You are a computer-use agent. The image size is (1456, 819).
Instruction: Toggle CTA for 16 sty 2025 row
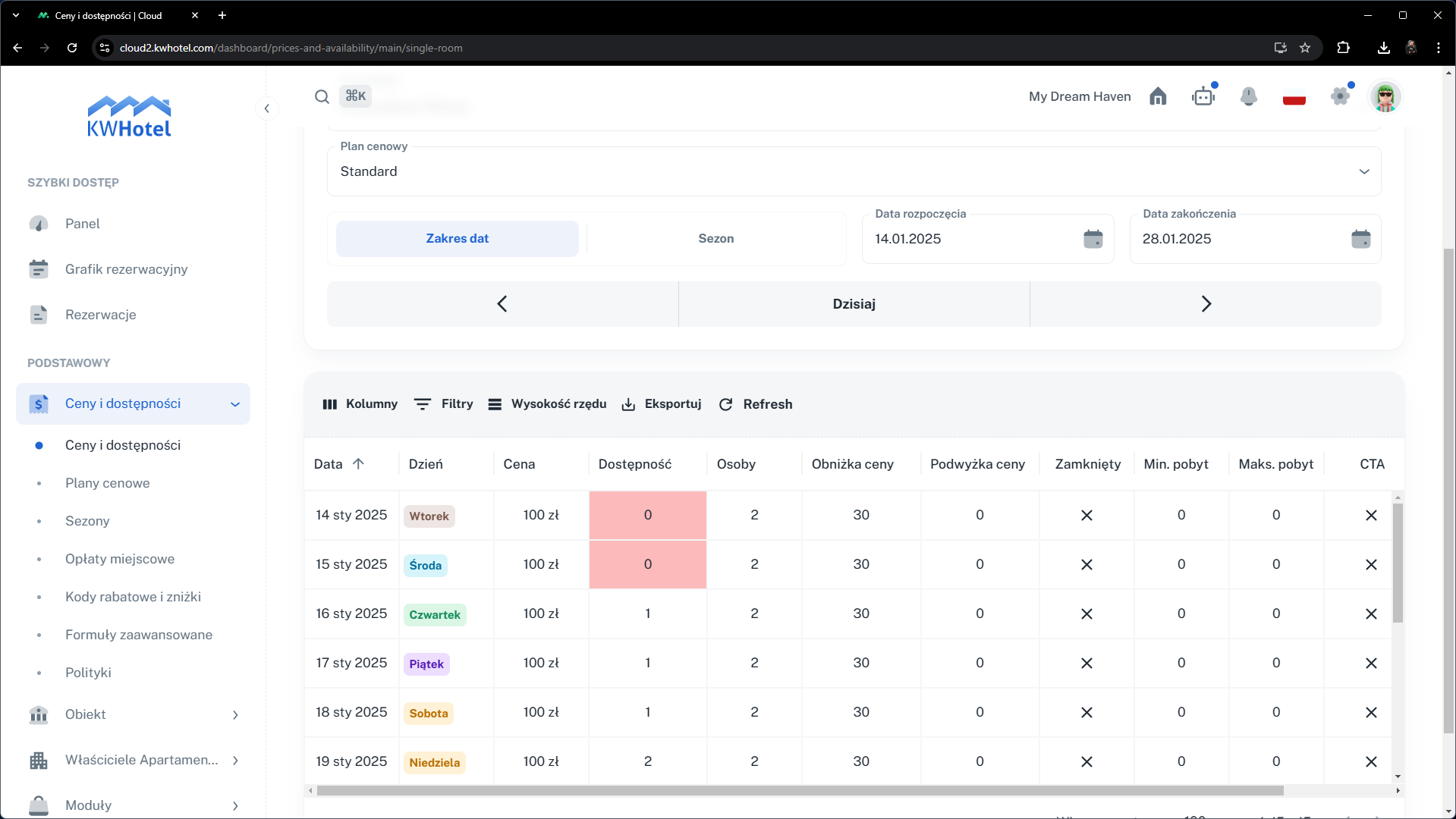tap(1370, 614)
